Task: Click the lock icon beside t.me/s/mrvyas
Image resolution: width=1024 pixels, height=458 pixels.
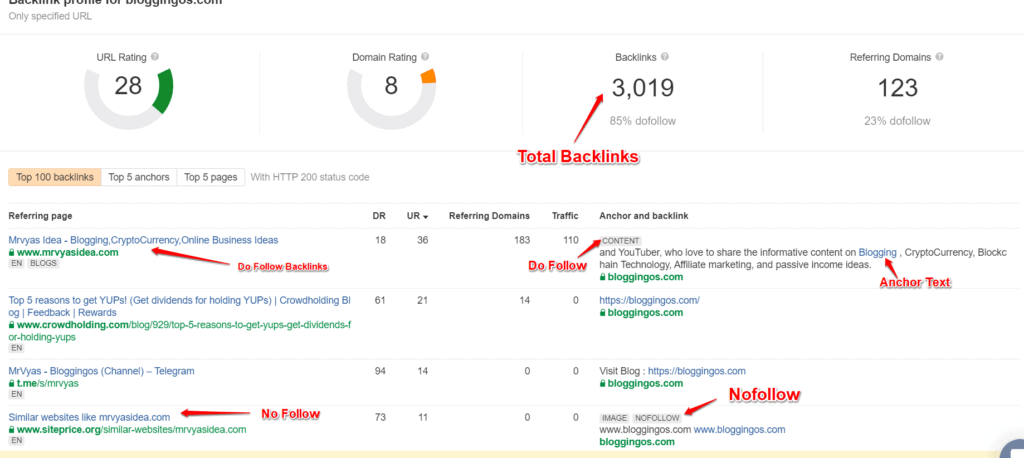Action: point(12,384)
